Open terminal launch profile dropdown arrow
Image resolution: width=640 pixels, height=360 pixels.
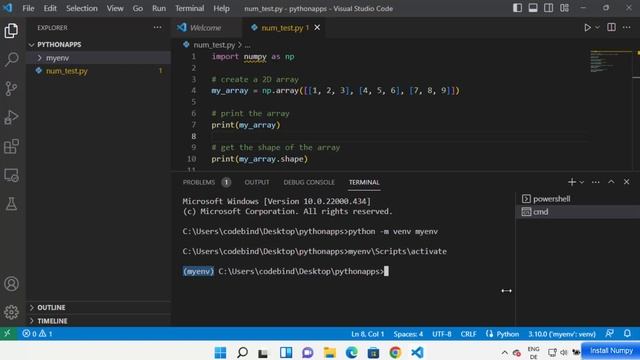582,182
